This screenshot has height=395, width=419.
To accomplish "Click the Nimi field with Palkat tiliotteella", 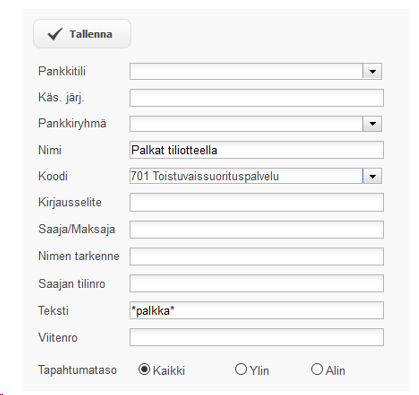I will tap(257, 150).
